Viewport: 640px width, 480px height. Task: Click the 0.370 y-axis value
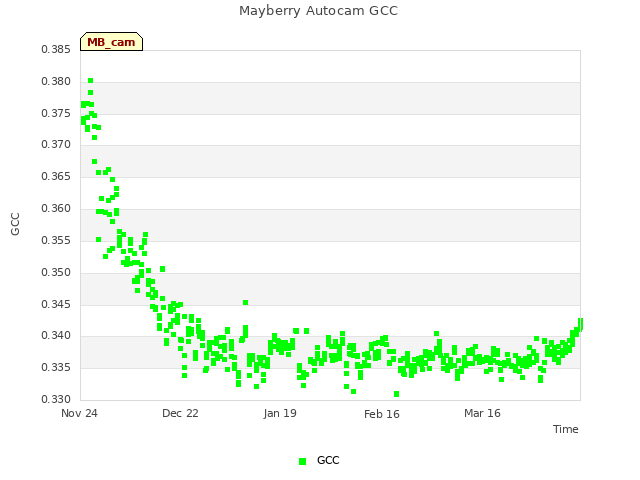point(56,144)
